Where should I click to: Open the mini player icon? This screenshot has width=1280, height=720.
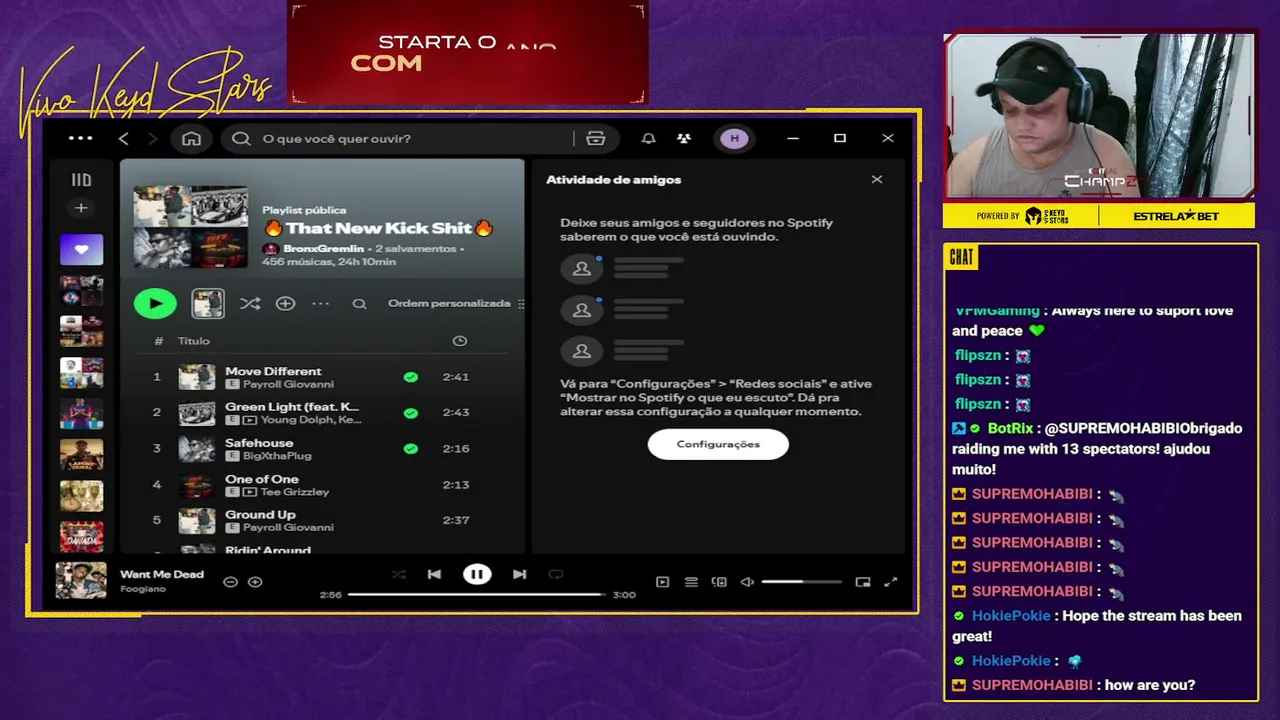pyautogui.click(x=863, y=582)
